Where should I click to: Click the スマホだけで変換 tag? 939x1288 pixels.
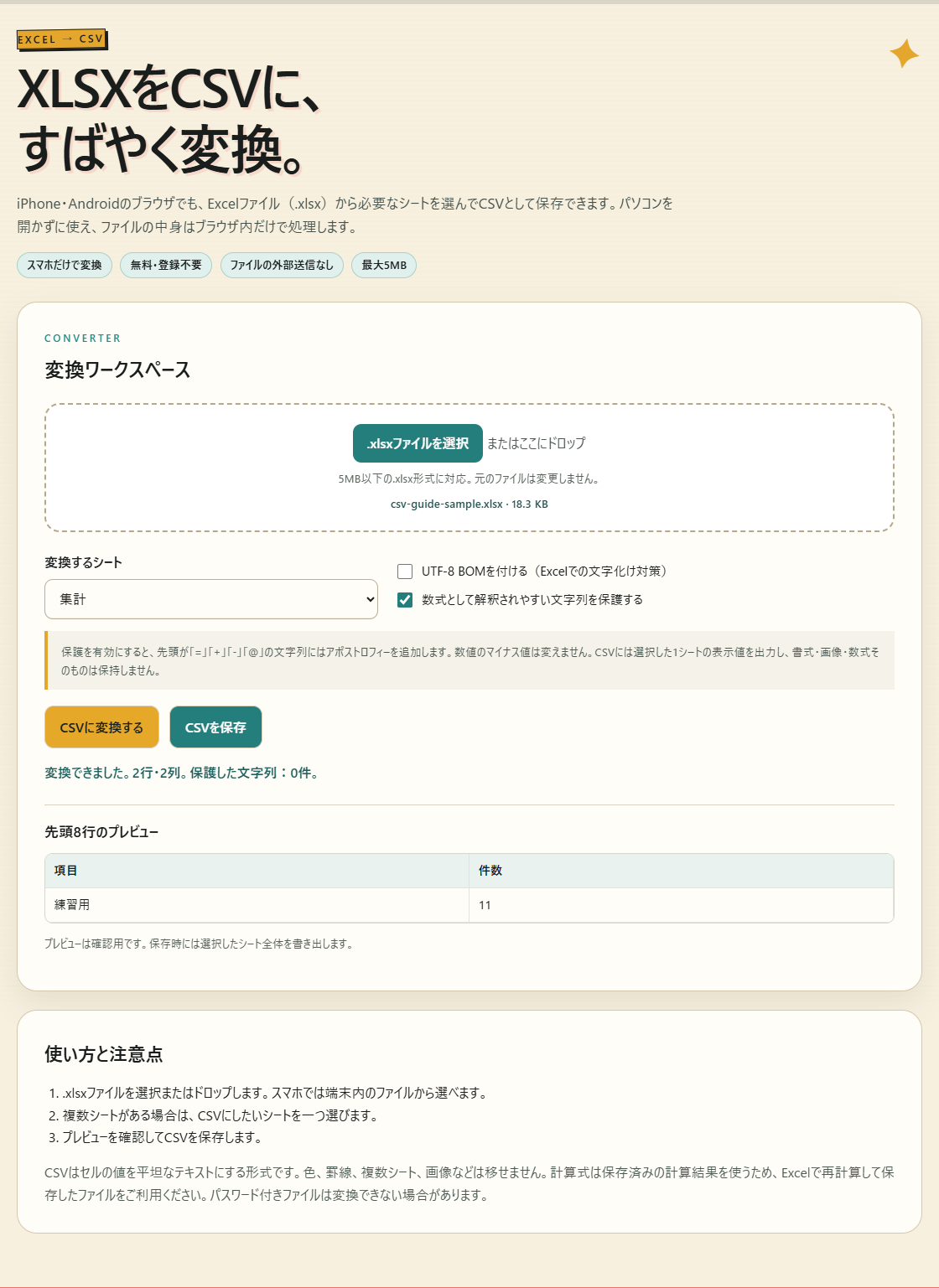[65, 265]
